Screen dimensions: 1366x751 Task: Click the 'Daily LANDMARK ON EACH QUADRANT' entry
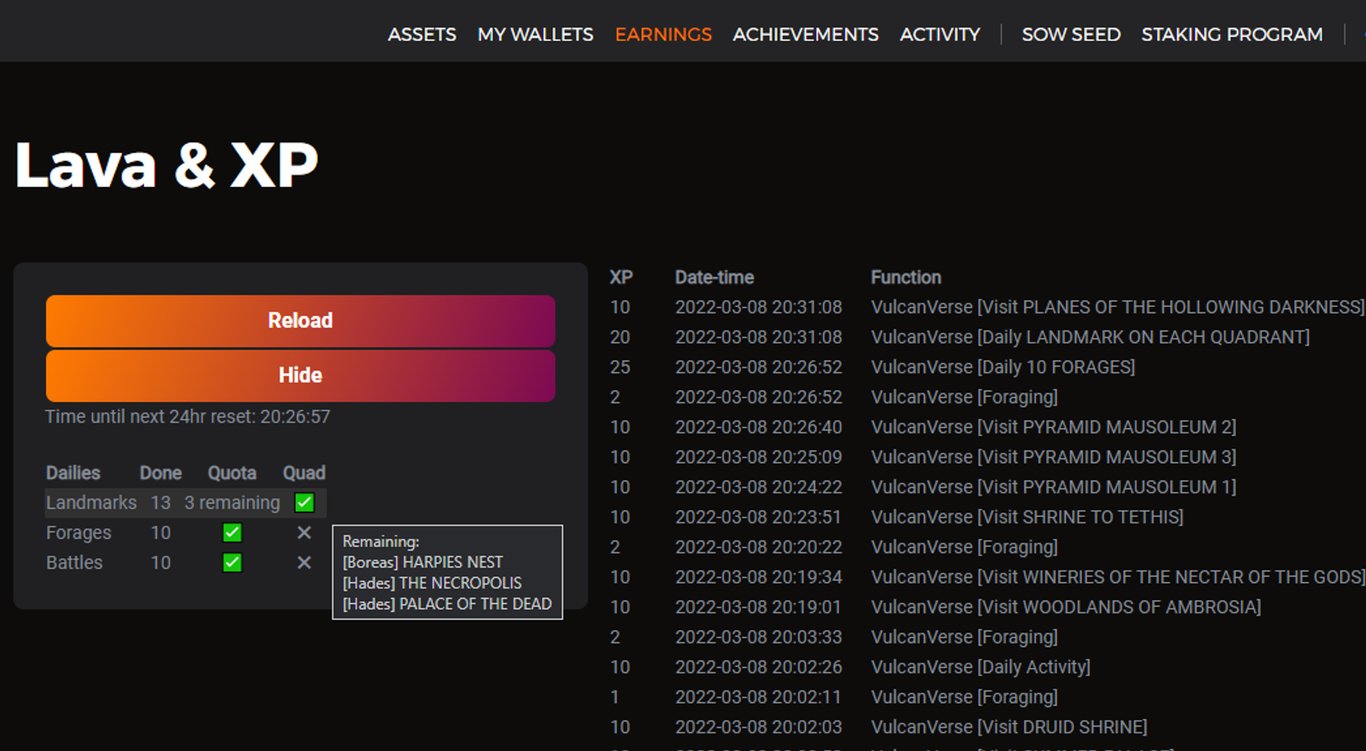pyautogui.click(x=1090, y=337)
